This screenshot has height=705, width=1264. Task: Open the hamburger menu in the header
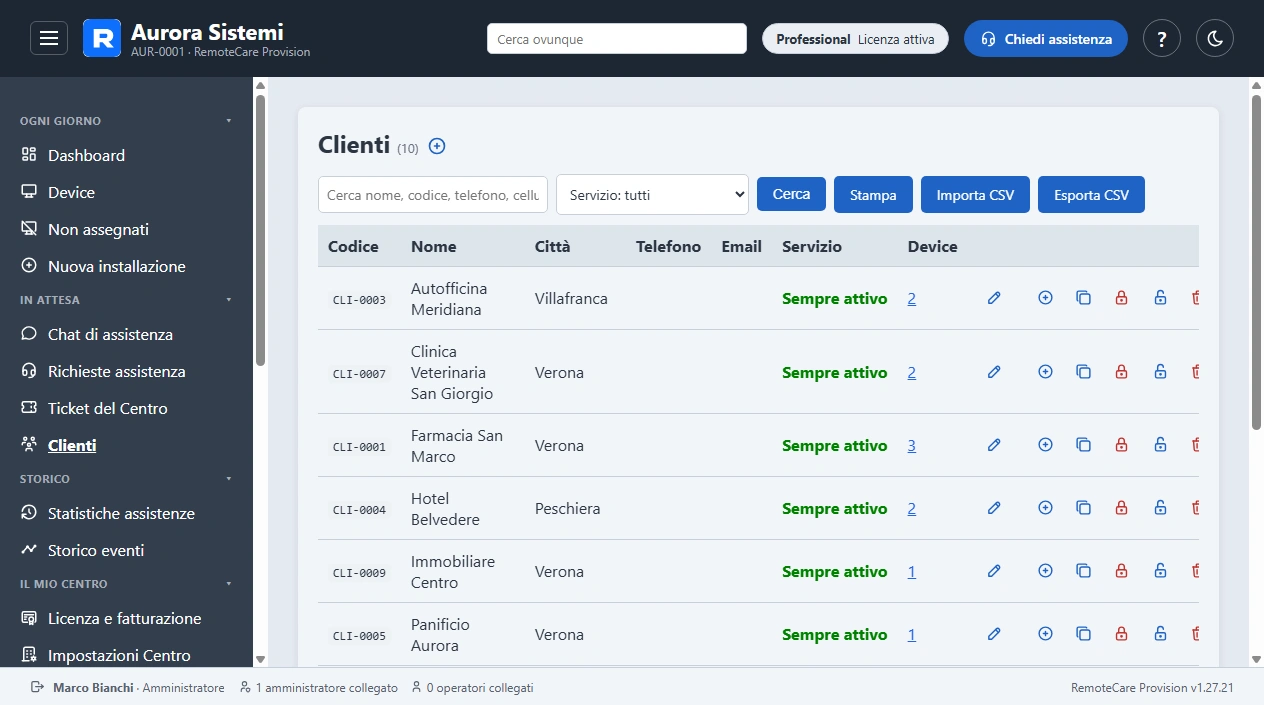pyautogui.click(x=49, y=39)
